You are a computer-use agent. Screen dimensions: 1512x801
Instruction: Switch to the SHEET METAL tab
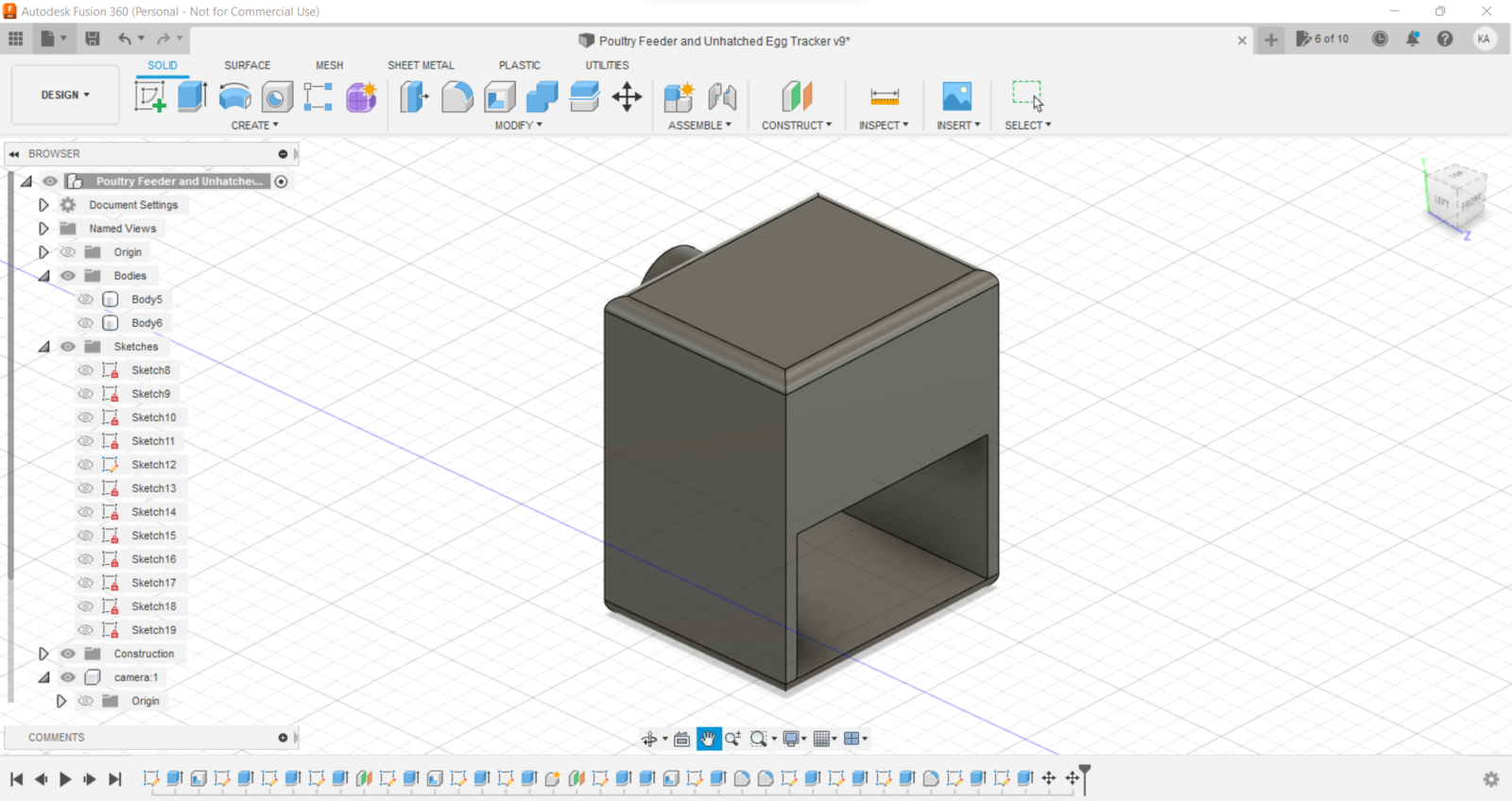pyautogui.click(x=421, y=65)
